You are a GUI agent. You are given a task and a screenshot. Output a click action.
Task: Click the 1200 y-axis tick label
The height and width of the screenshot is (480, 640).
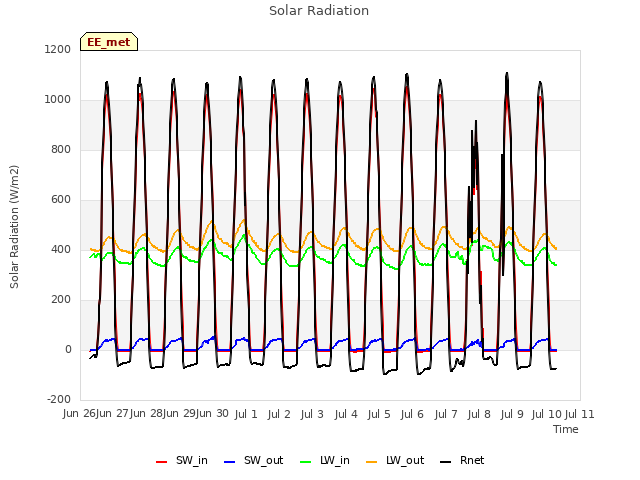tap(58, 49)
